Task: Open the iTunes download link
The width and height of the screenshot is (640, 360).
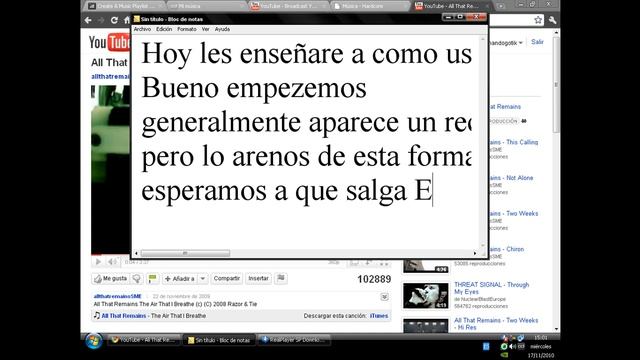Action: coord(379,316)
